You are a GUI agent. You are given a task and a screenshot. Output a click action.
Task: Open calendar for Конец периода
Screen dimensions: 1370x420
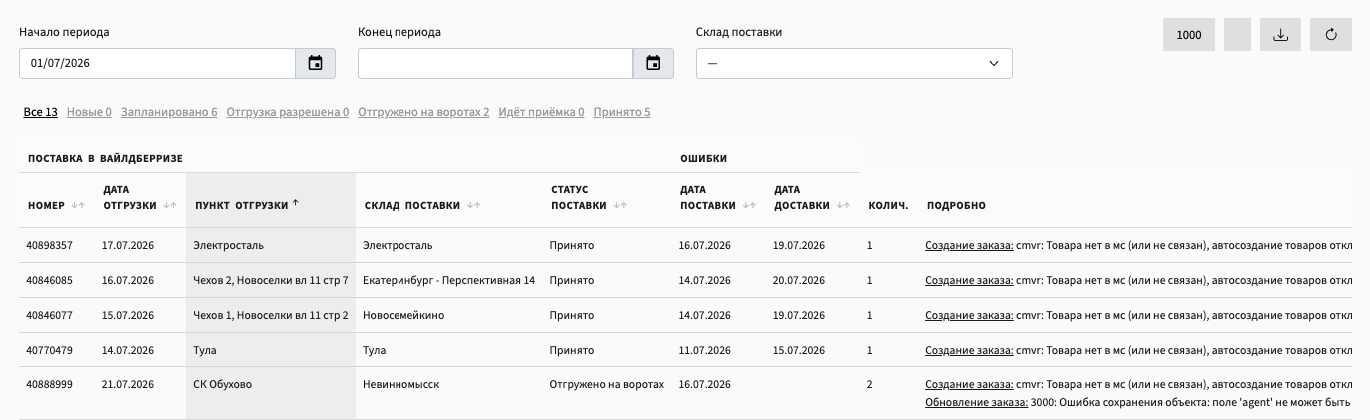coord(653,63)
